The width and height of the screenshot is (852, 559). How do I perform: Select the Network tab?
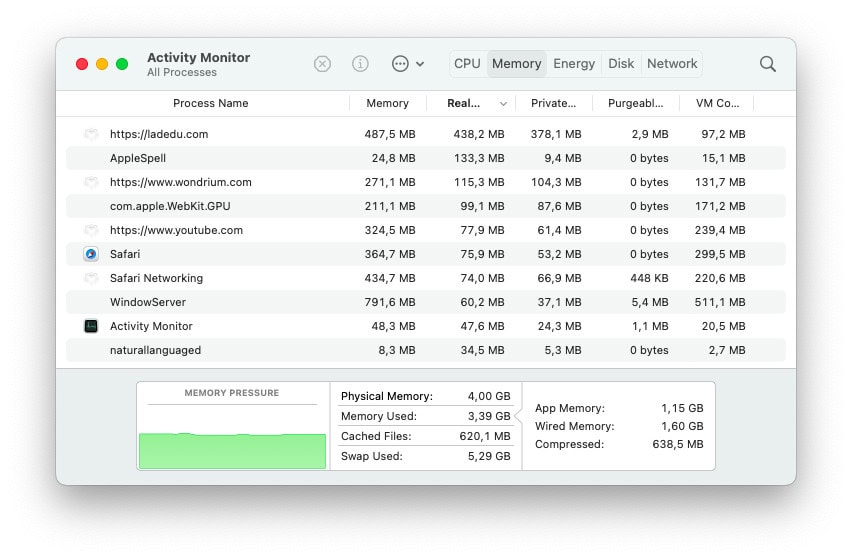(x=672, y=64)
